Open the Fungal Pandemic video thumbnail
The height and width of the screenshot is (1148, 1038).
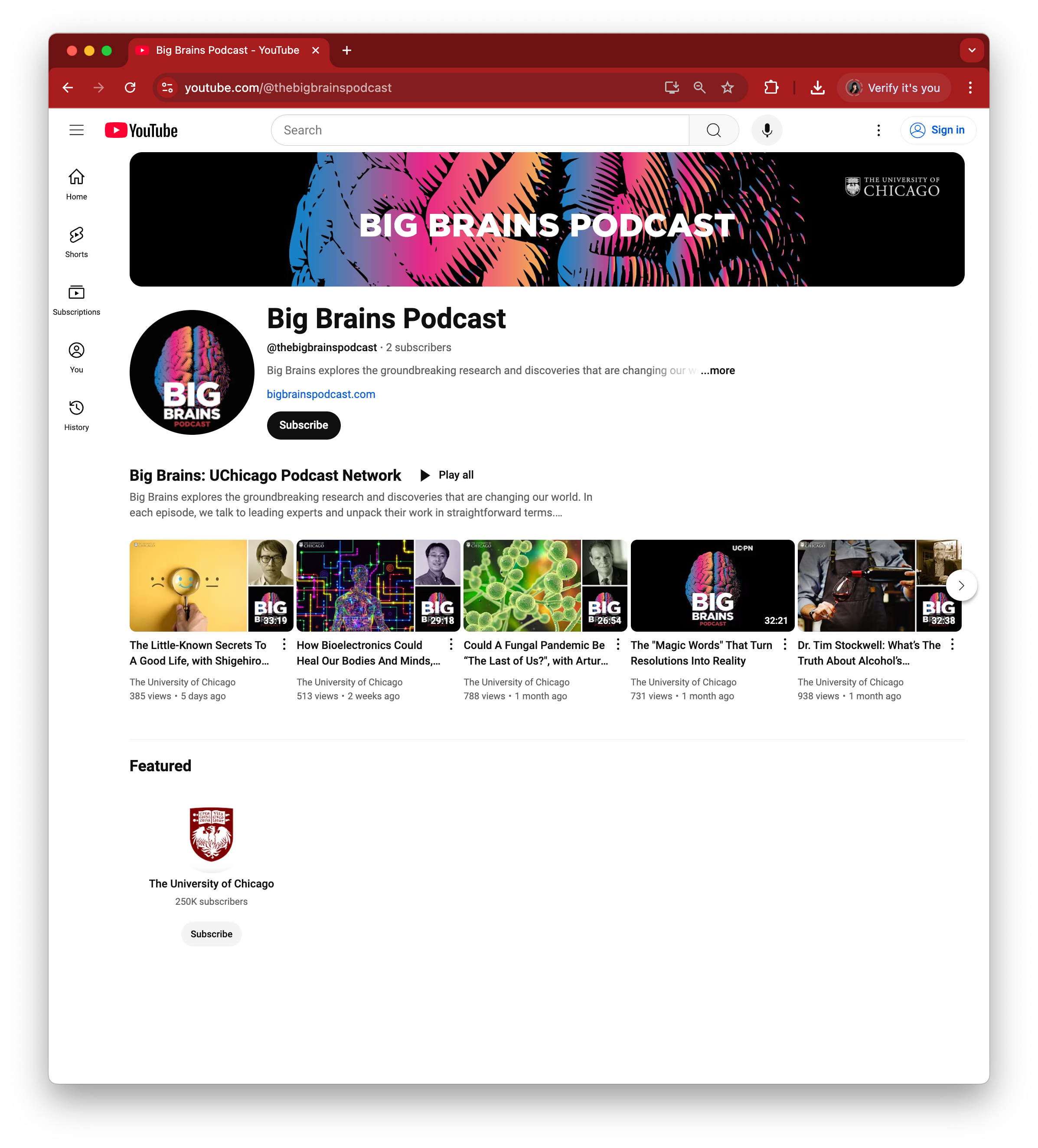(545, 586)
